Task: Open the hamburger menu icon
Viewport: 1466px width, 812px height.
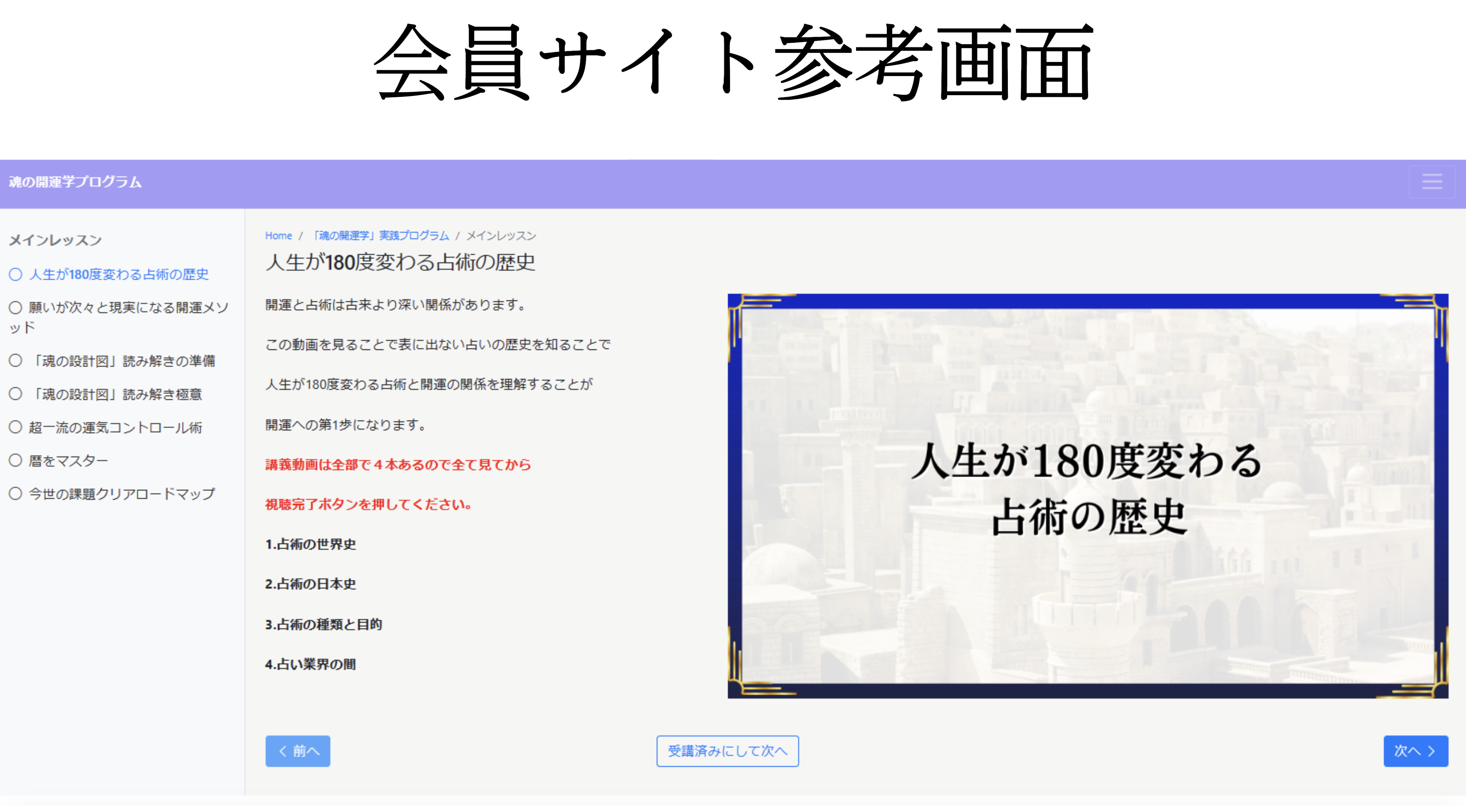Action: (1432, 182)
